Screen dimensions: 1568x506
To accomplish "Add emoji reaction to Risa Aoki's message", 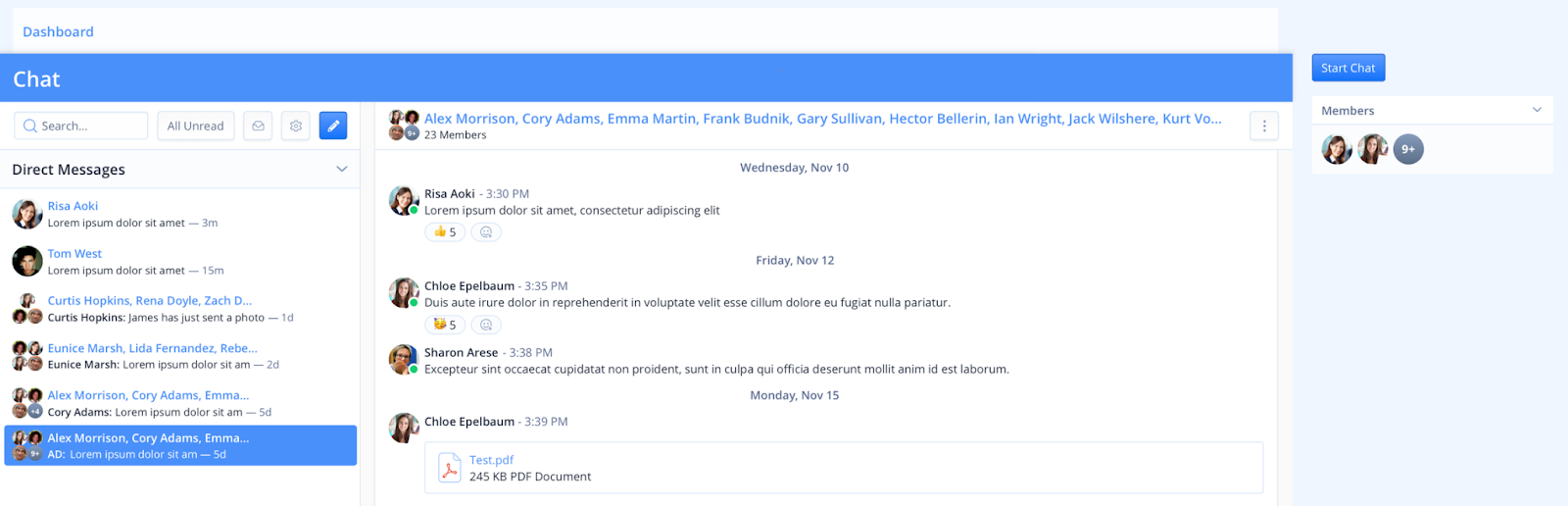I will (486, 232).
